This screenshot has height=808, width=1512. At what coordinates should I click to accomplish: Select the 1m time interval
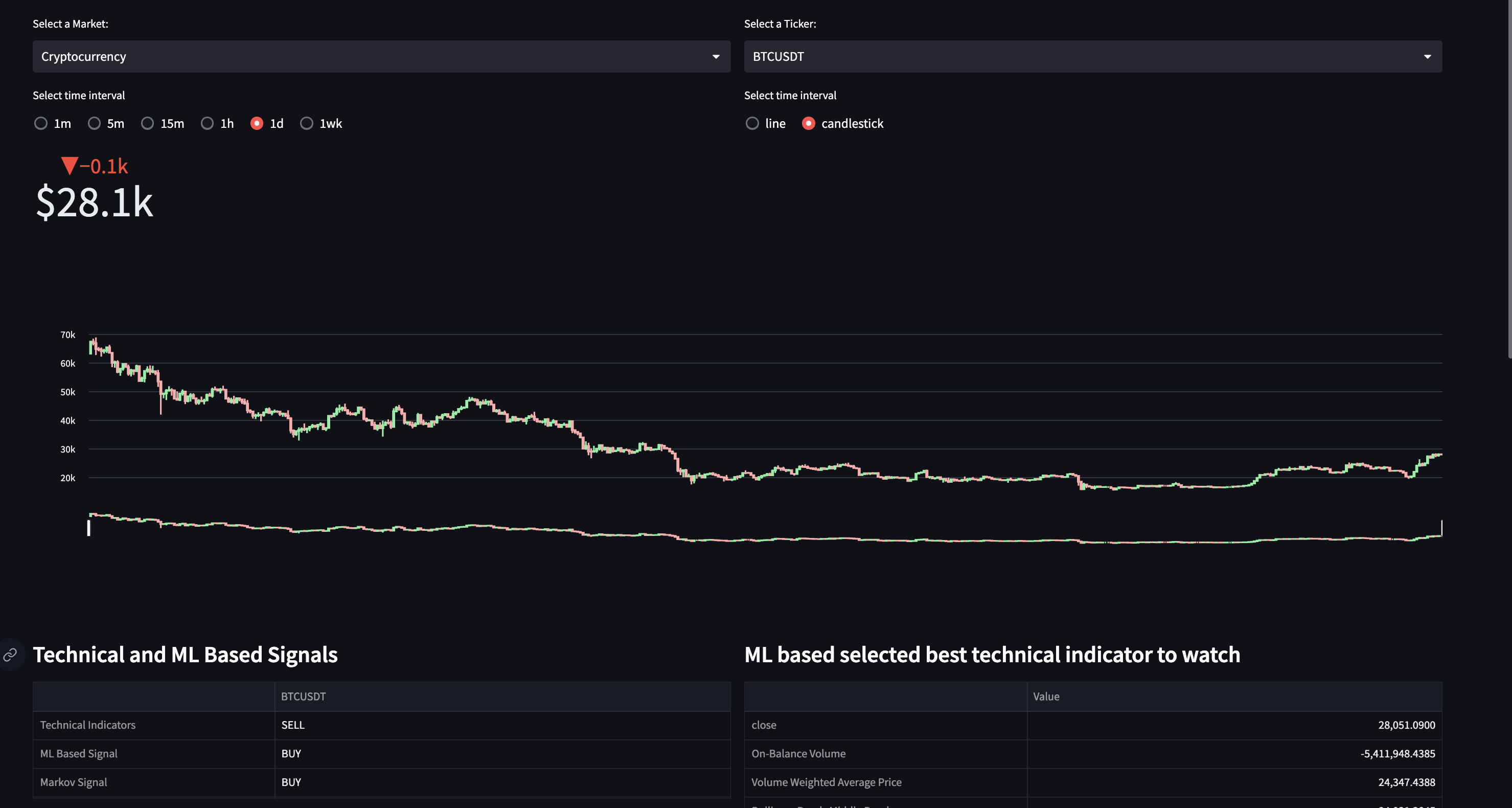pos(41,123)
